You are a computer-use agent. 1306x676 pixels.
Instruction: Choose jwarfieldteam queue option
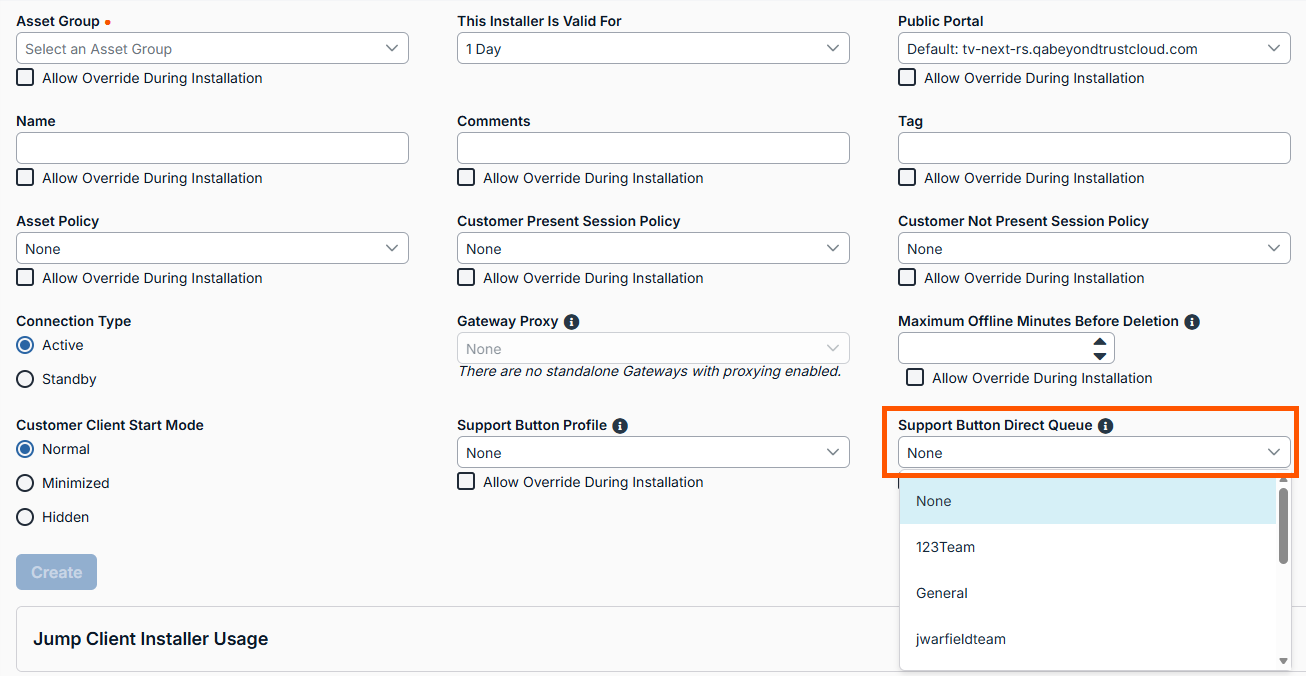click(x=961, y=639)
